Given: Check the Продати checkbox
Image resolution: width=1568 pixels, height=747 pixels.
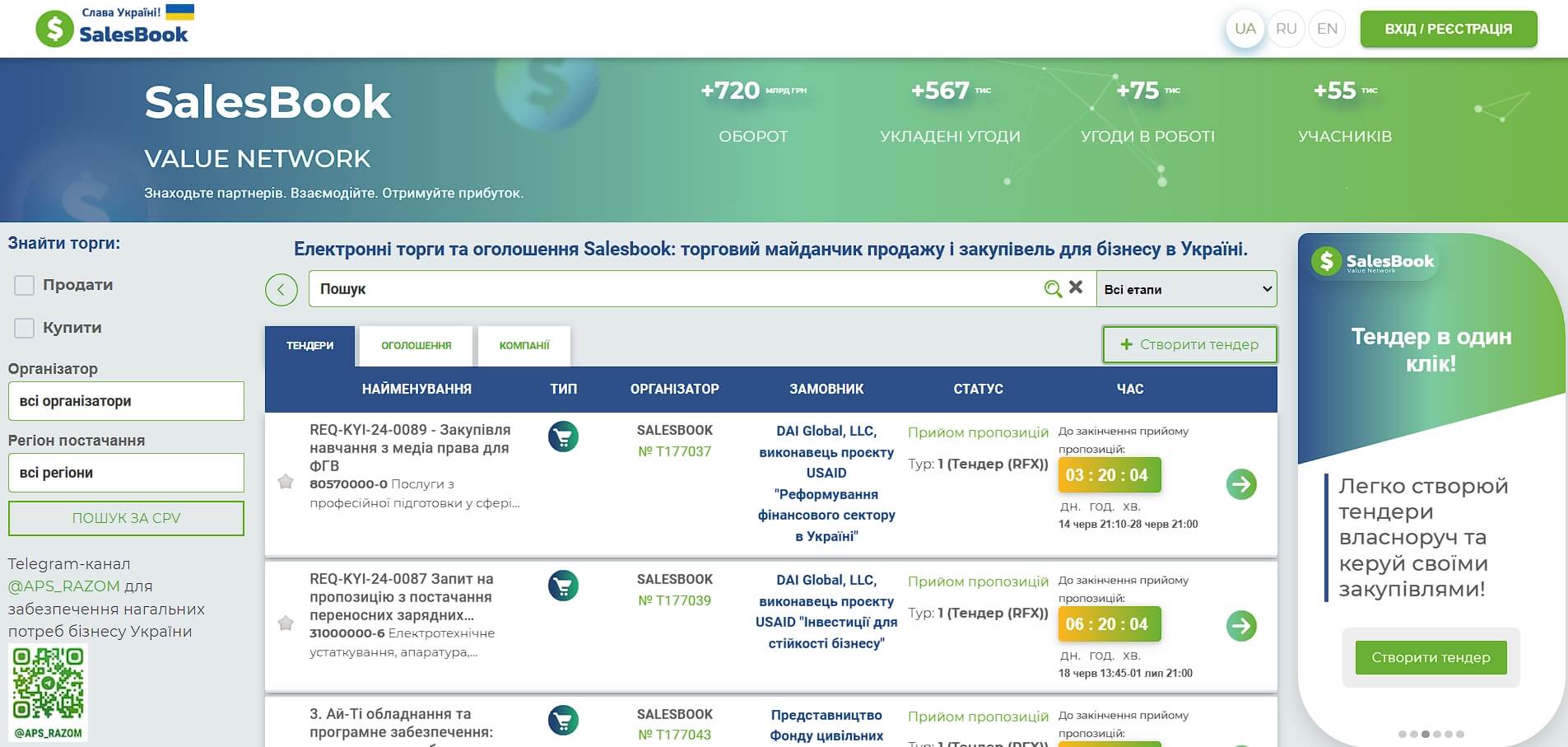Looking at the screenshot, I should tap(25, 285).
